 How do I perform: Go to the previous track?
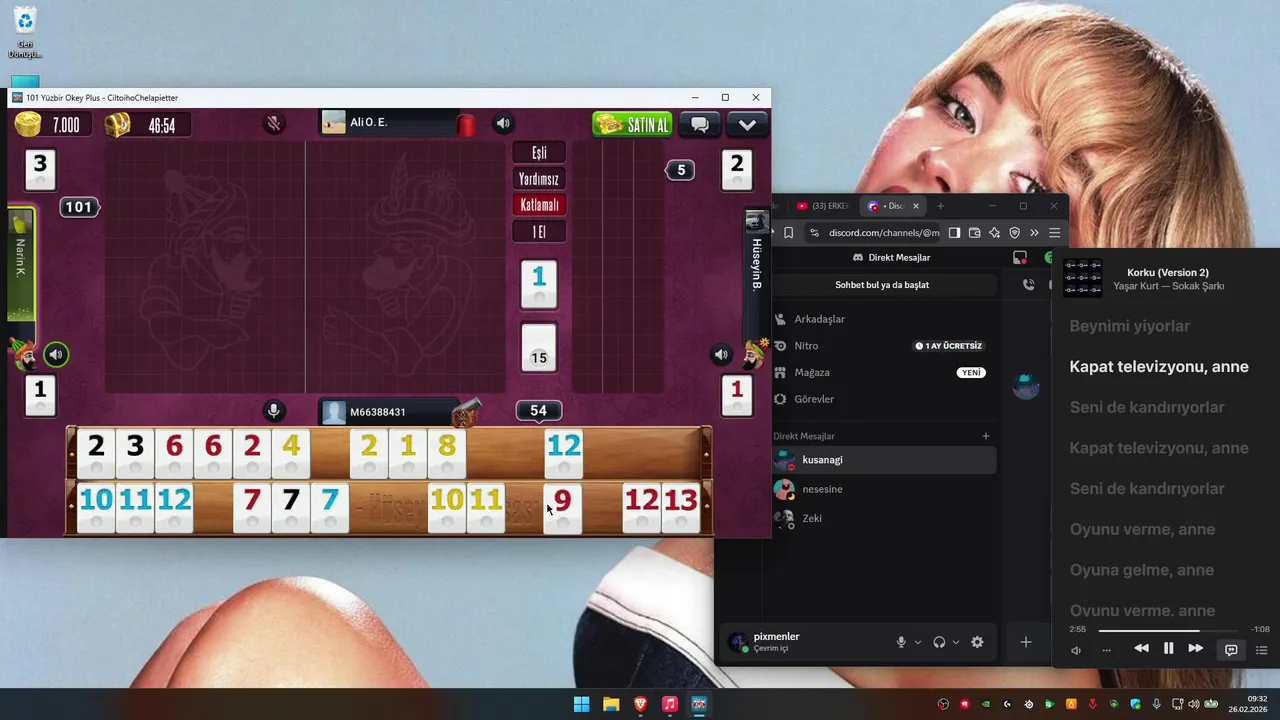click(1141, 649)
